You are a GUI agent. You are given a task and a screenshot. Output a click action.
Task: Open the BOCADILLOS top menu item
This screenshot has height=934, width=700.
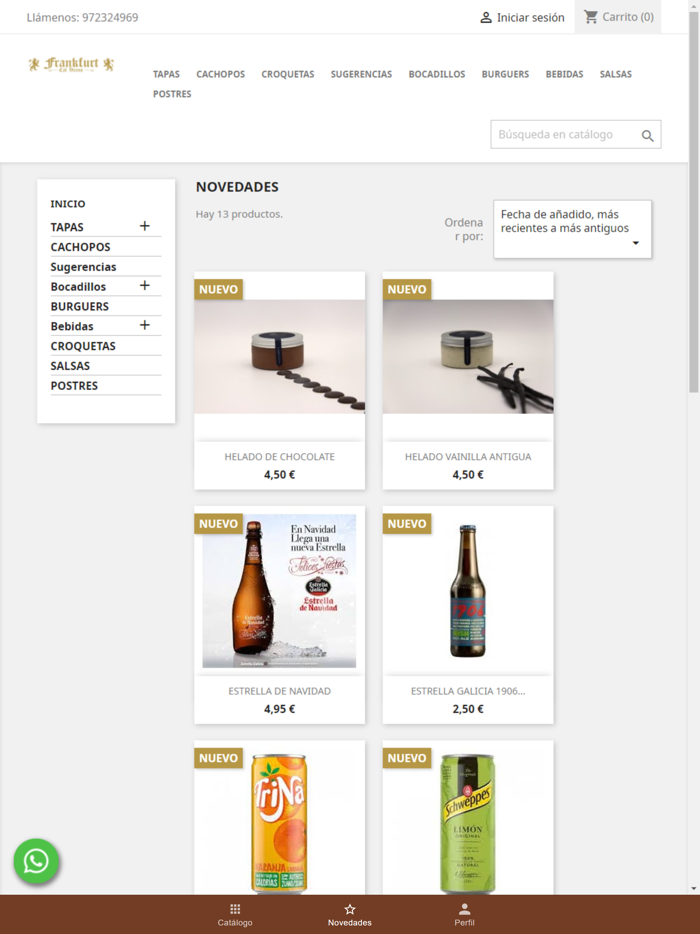[437, 74]
